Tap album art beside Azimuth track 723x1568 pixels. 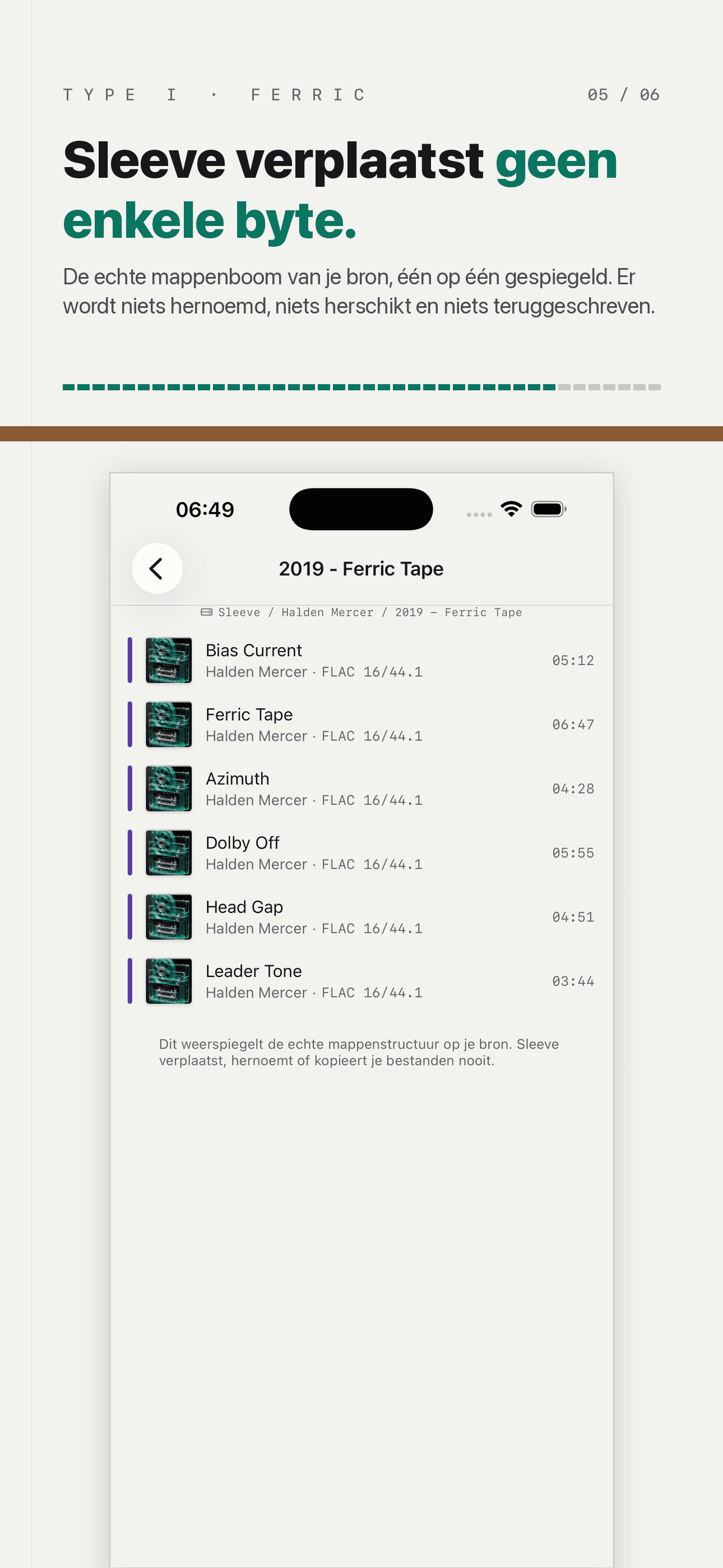point(169,788)
